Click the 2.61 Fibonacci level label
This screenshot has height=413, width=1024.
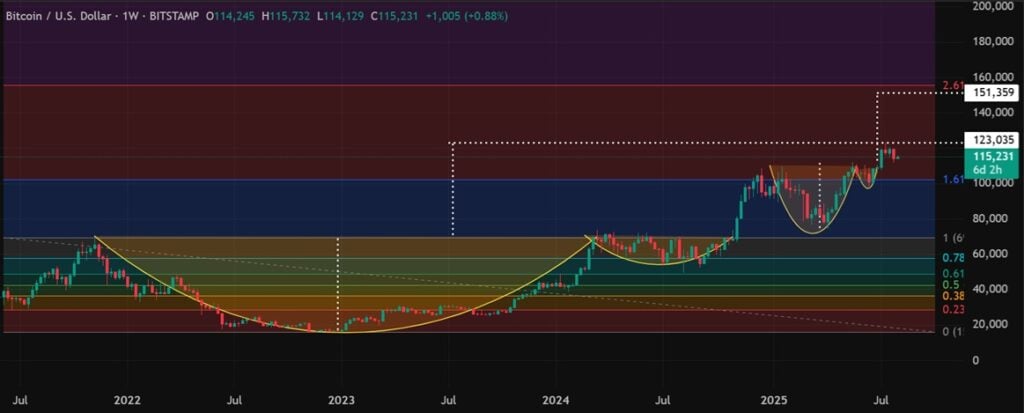[953, 86]
